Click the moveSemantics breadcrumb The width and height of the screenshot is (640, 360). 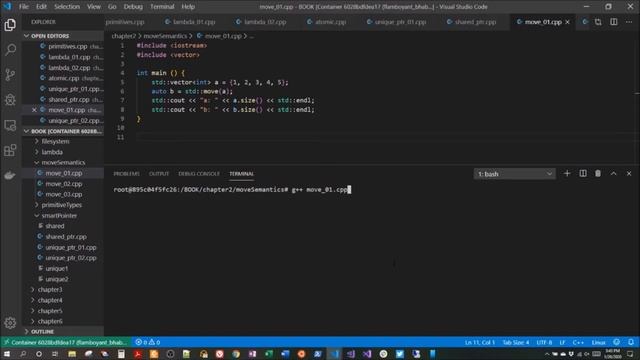click(x=165, y=36)
